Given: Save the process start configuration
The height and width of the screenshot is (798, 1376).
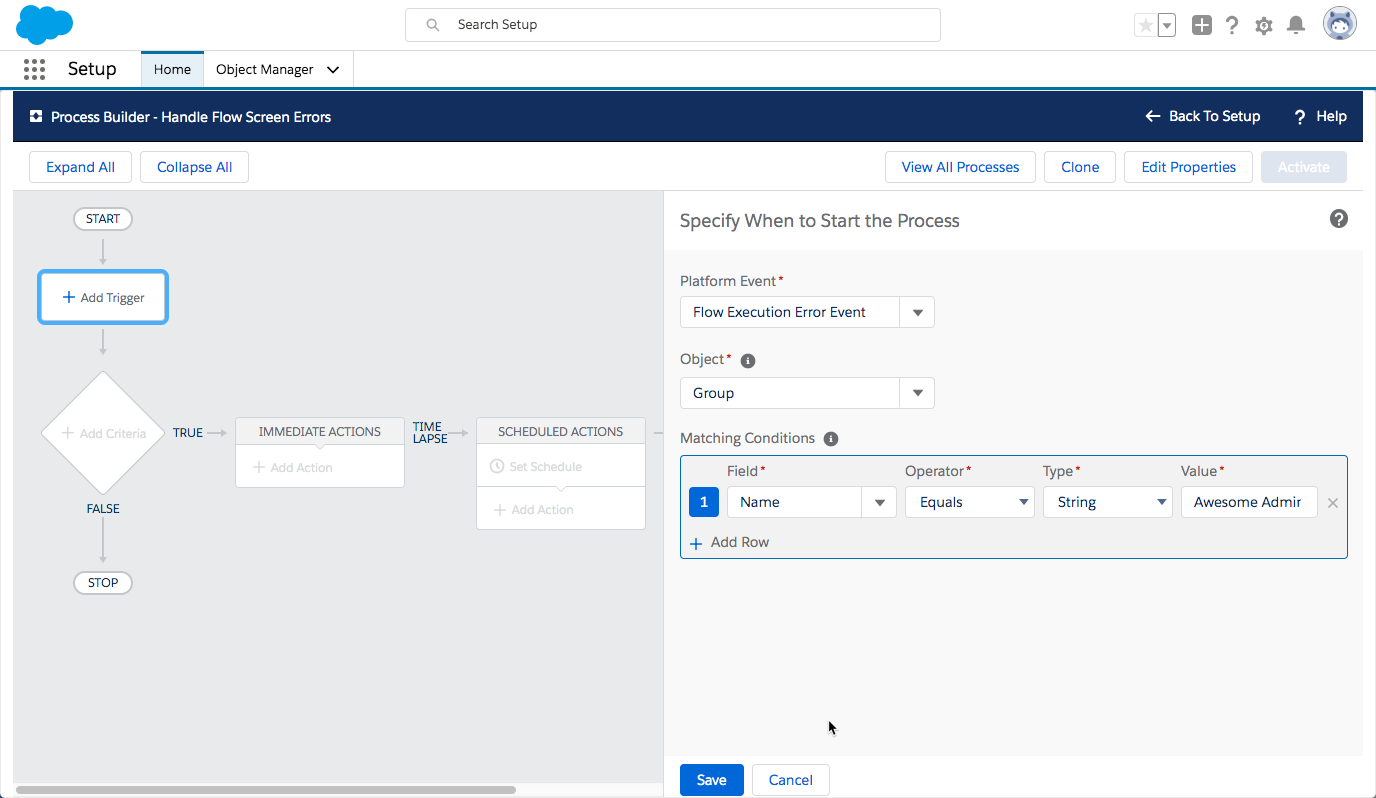Looking at the screenshot, I should point(711,779).
